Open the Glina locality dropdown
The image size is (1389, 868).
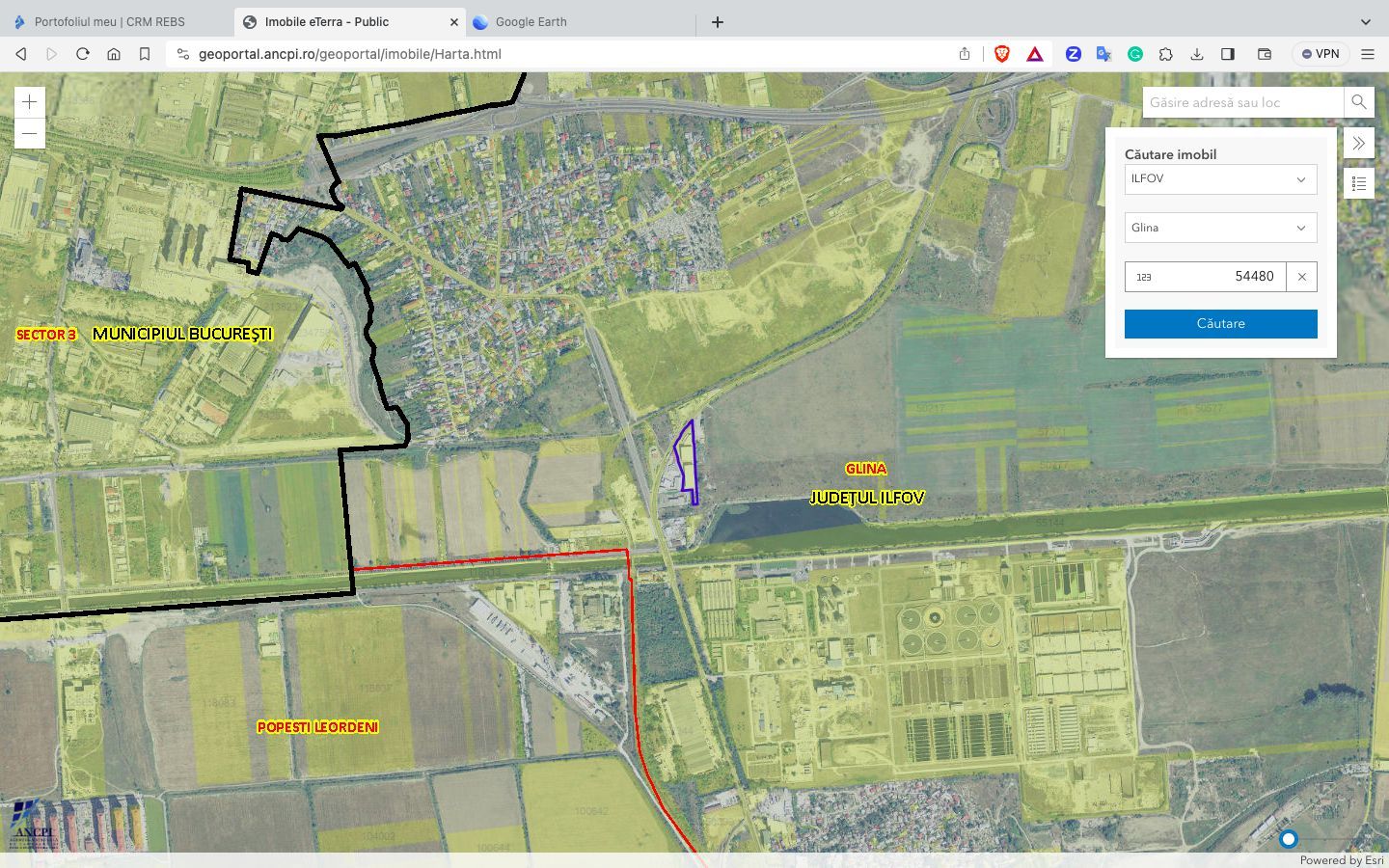point(1220,229)
